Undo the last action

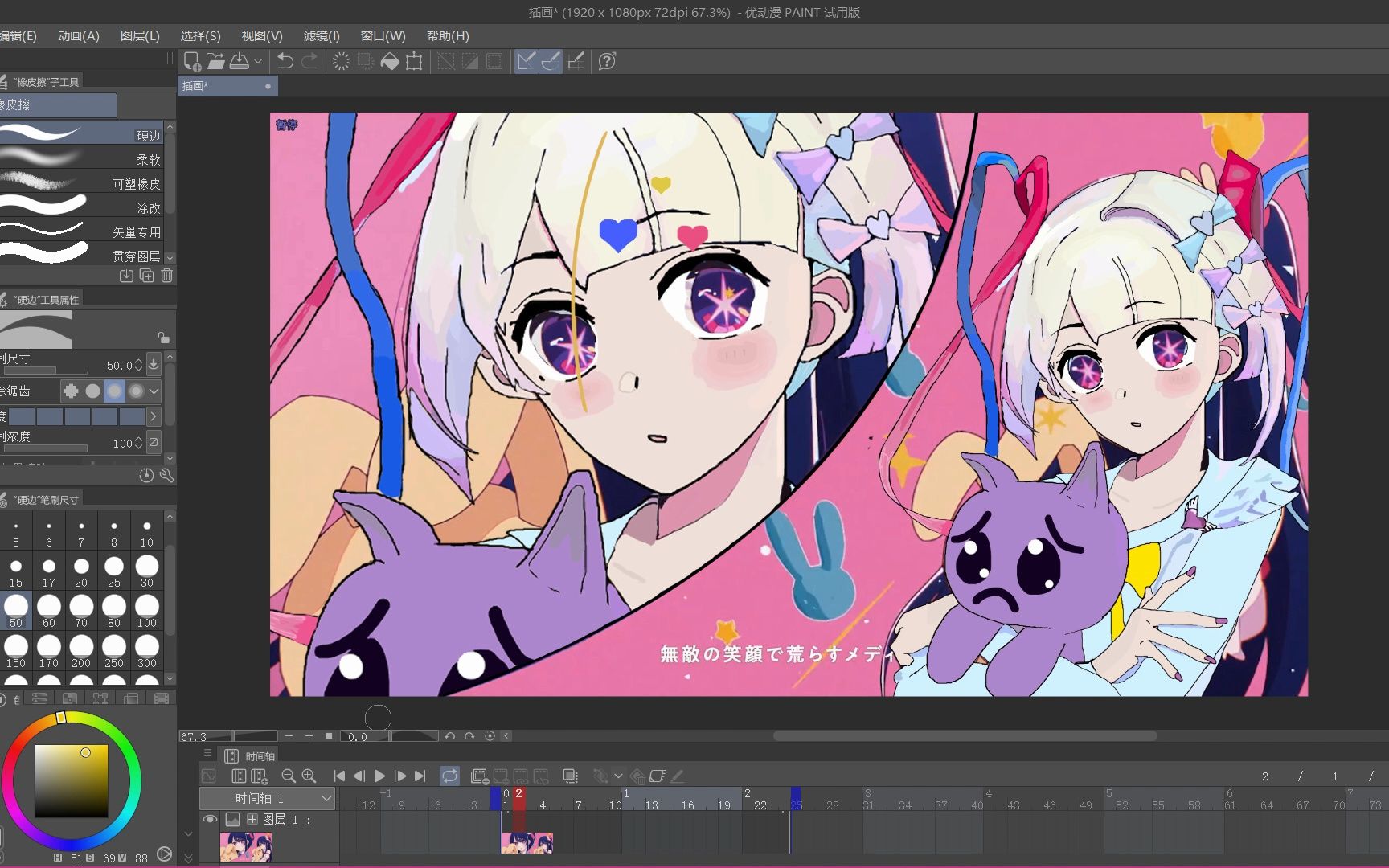point(285,61)
